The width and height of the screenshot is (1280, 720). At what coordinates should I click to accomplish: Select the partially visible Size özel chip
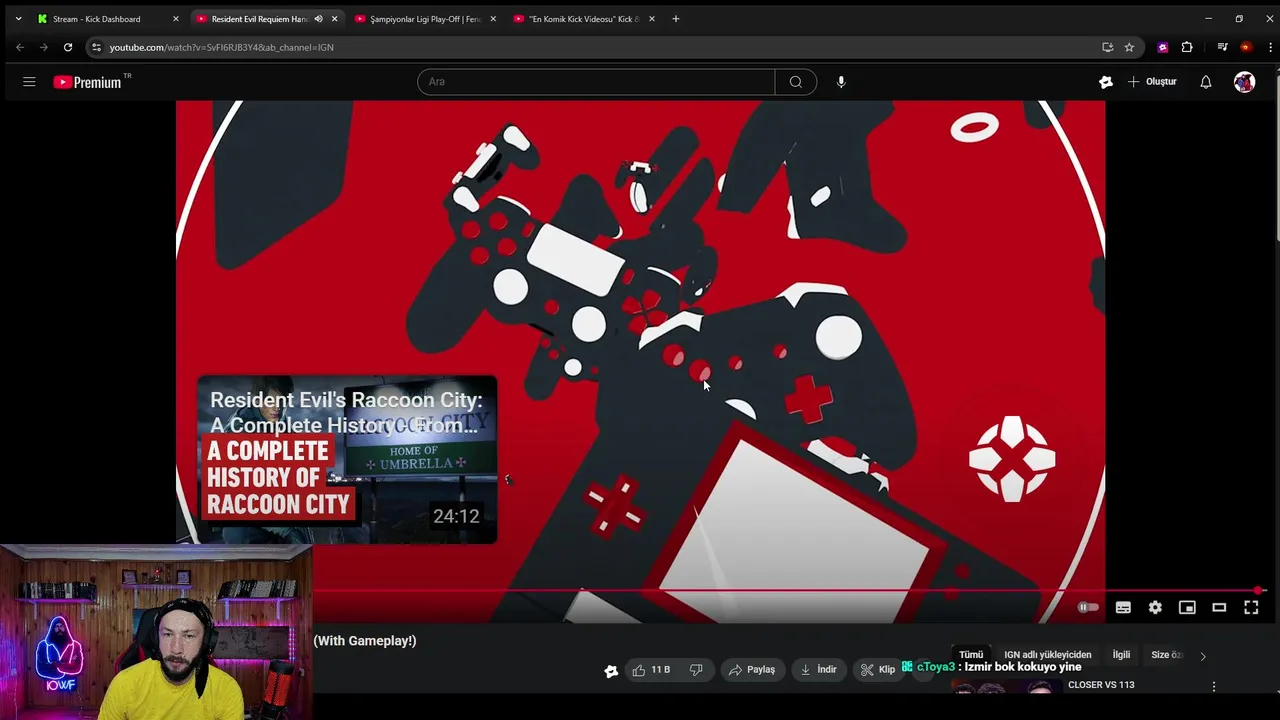1167,655
